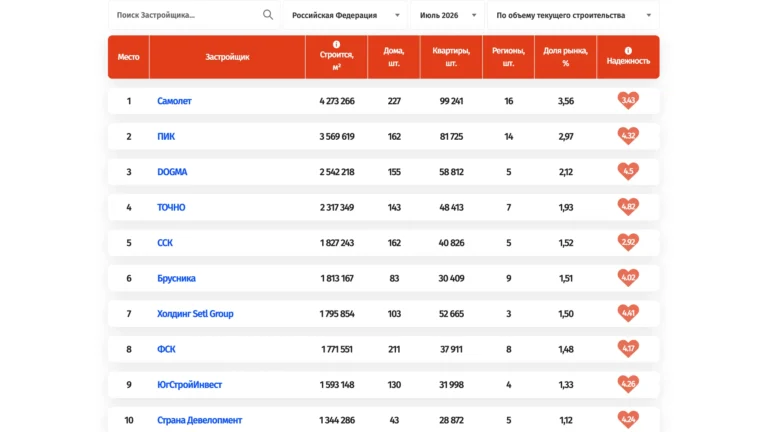The height and width of the screenshot is (432, 768).
Task: Focus the Поиск Застройщика search field
Action: tap(194, 15)
